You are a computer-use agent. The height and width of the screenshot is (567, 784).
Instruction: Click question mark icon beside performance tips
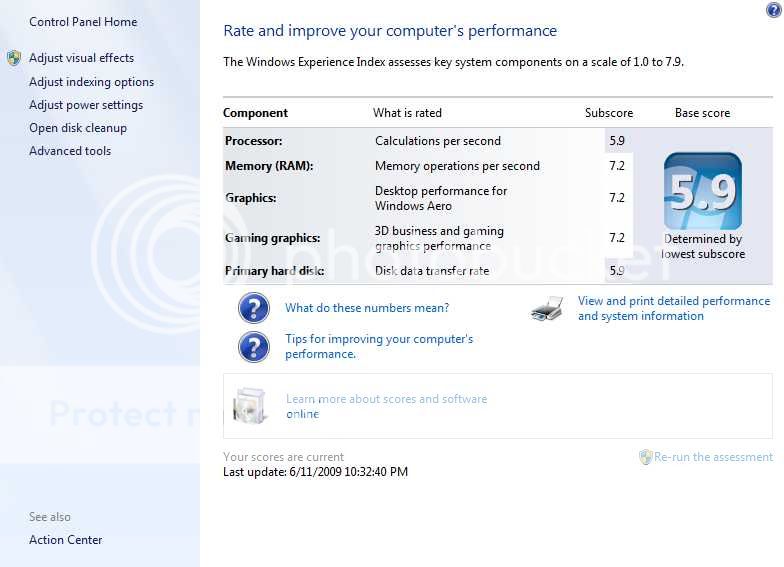(254, 346)
